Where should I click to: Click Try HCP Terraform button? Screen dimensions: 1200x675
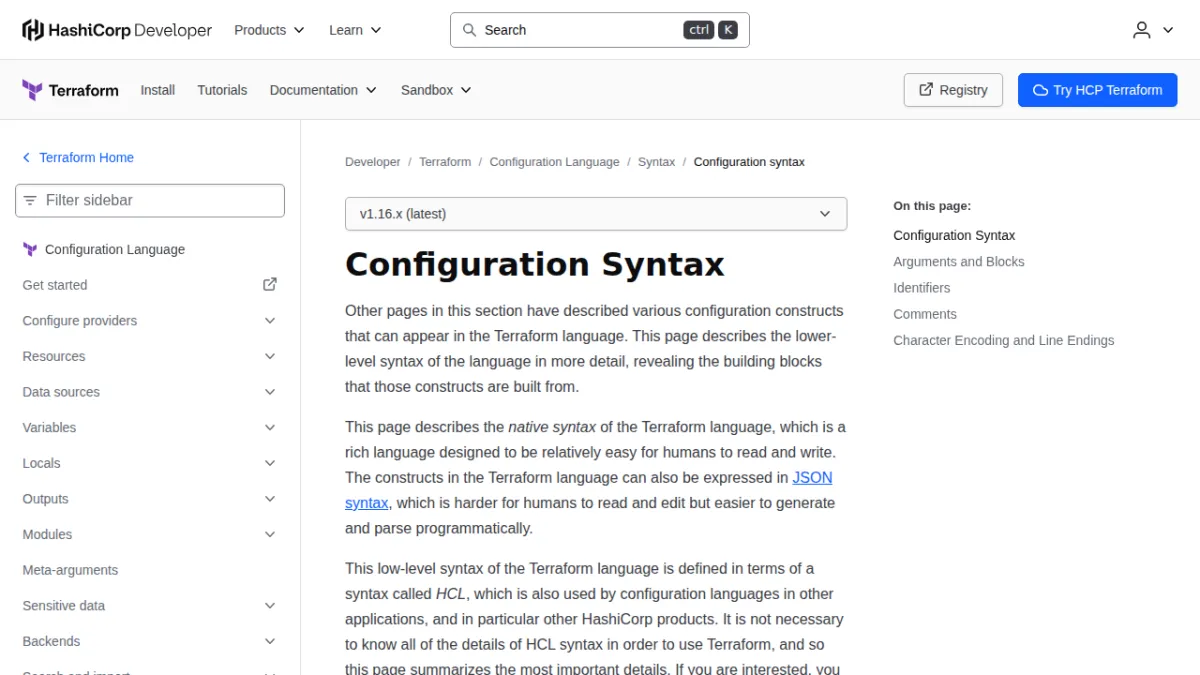1098,90
